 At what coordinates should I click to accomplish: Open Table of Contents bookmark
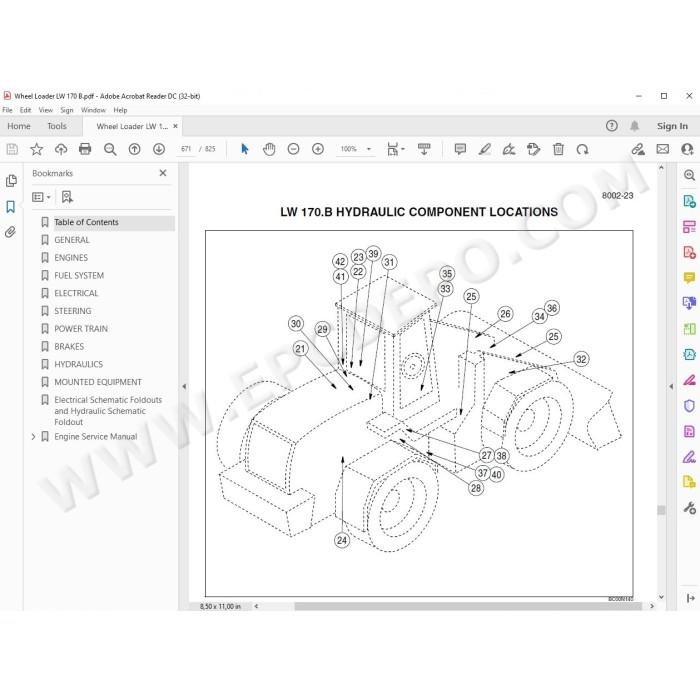point(86,222)
